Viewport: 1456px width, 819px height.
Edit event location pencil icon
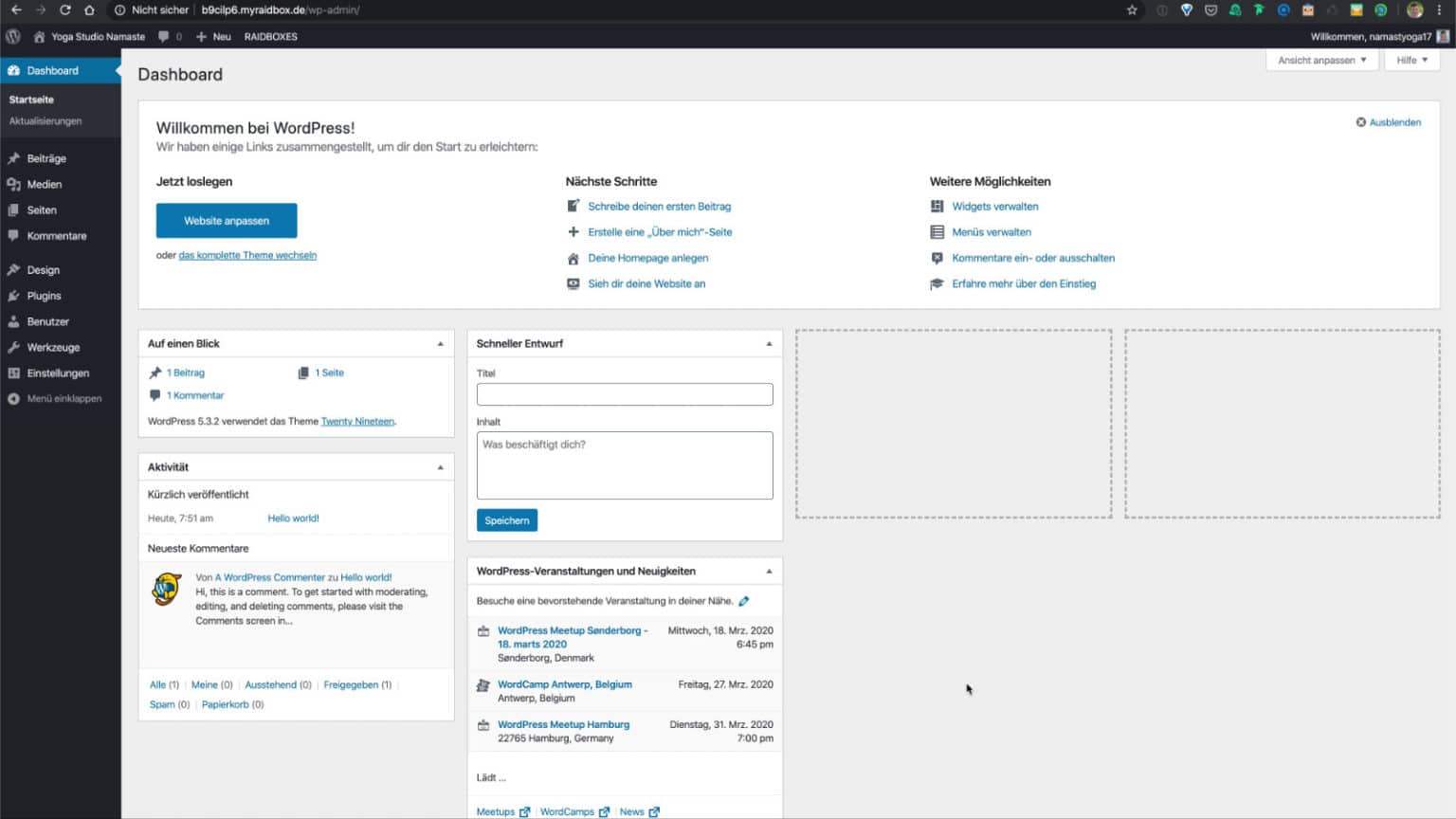744,601
